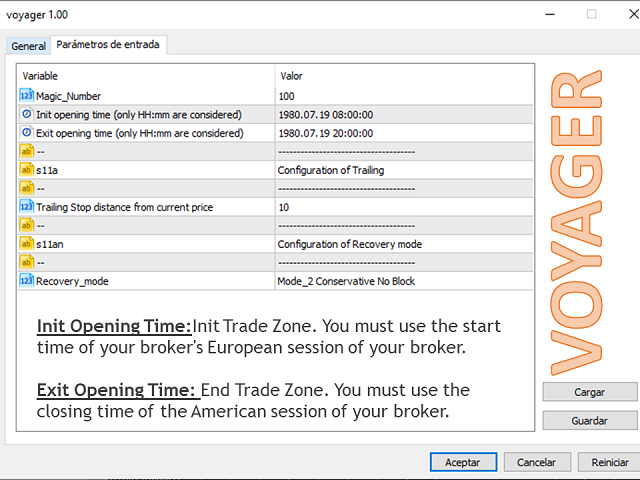Open the Recovery_mode value Mode_2 Conservative No Block
Viewport: 640px width, 480px height.
pyautogui.click(x=404, y=281)
